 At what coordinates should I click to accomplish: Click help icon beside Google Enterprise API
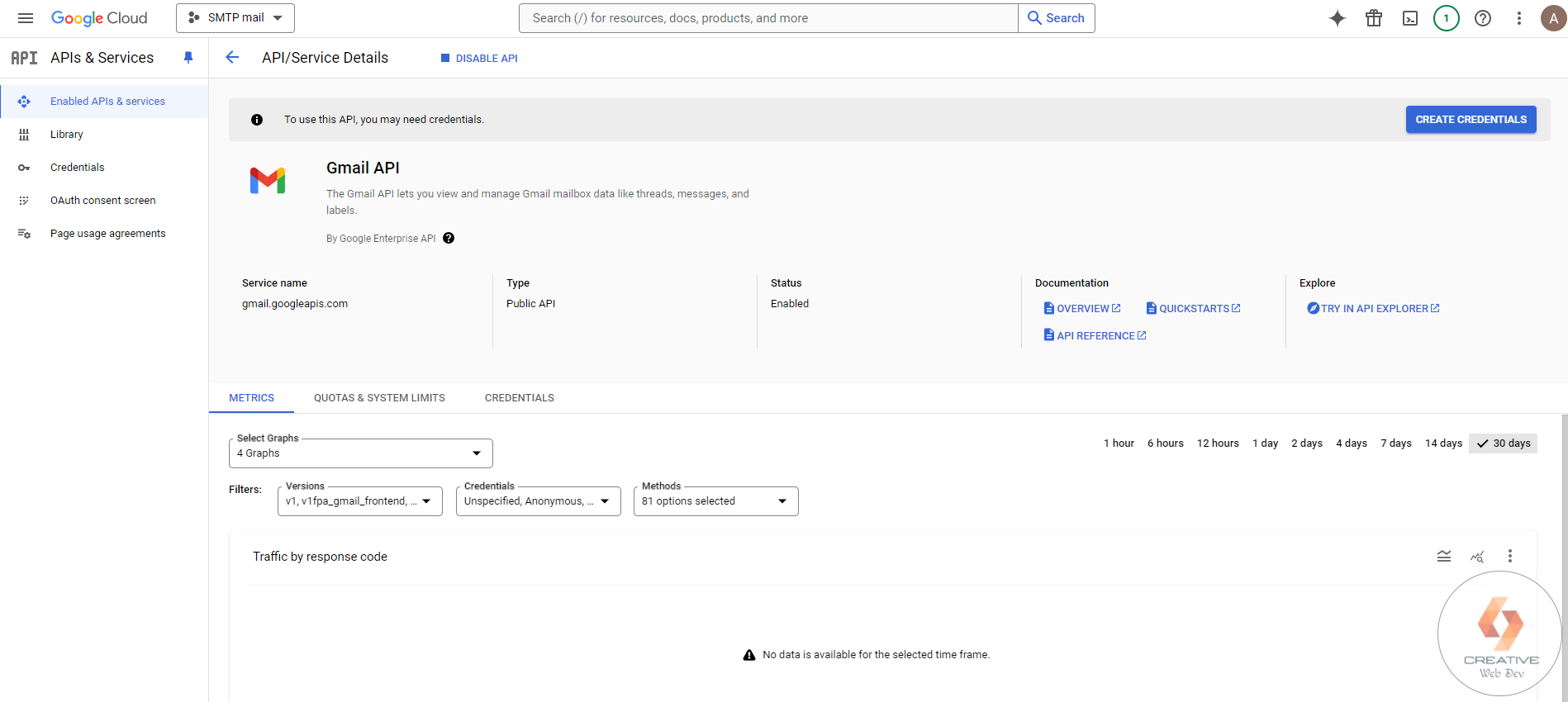click(x=449, y=238)
